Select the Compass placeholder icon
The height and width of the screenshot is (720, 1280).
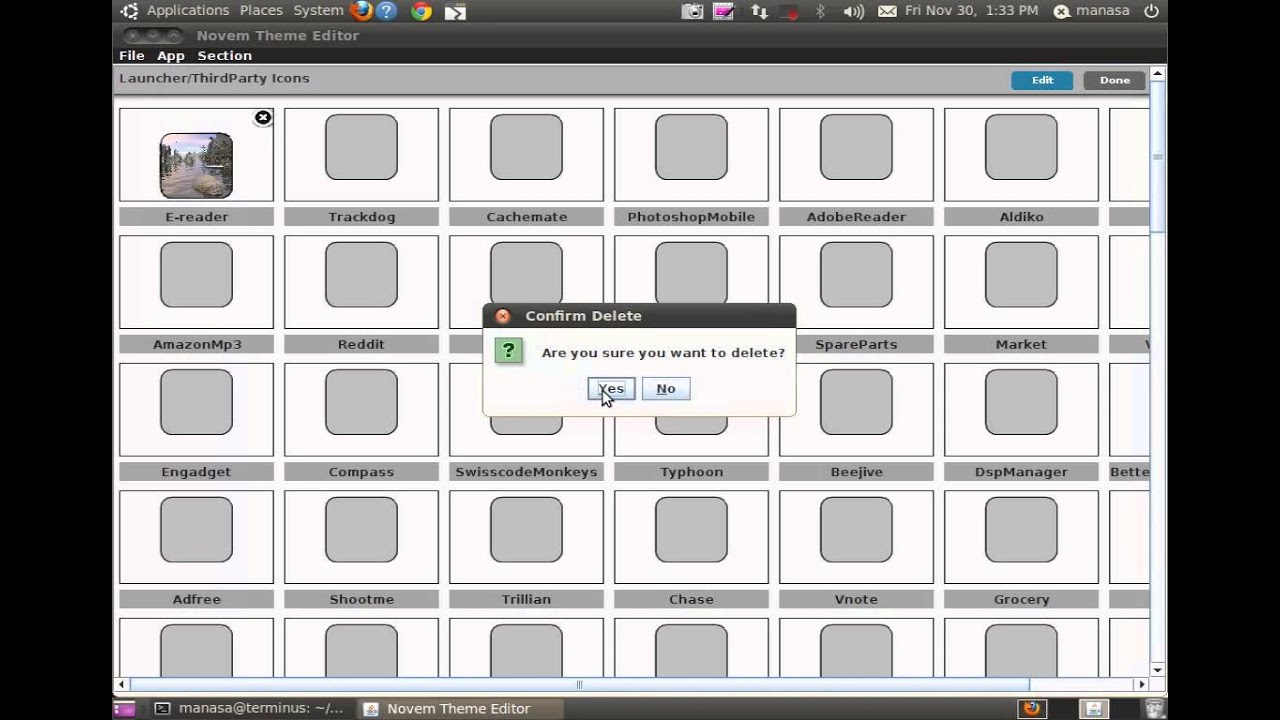tap(361, 402)
